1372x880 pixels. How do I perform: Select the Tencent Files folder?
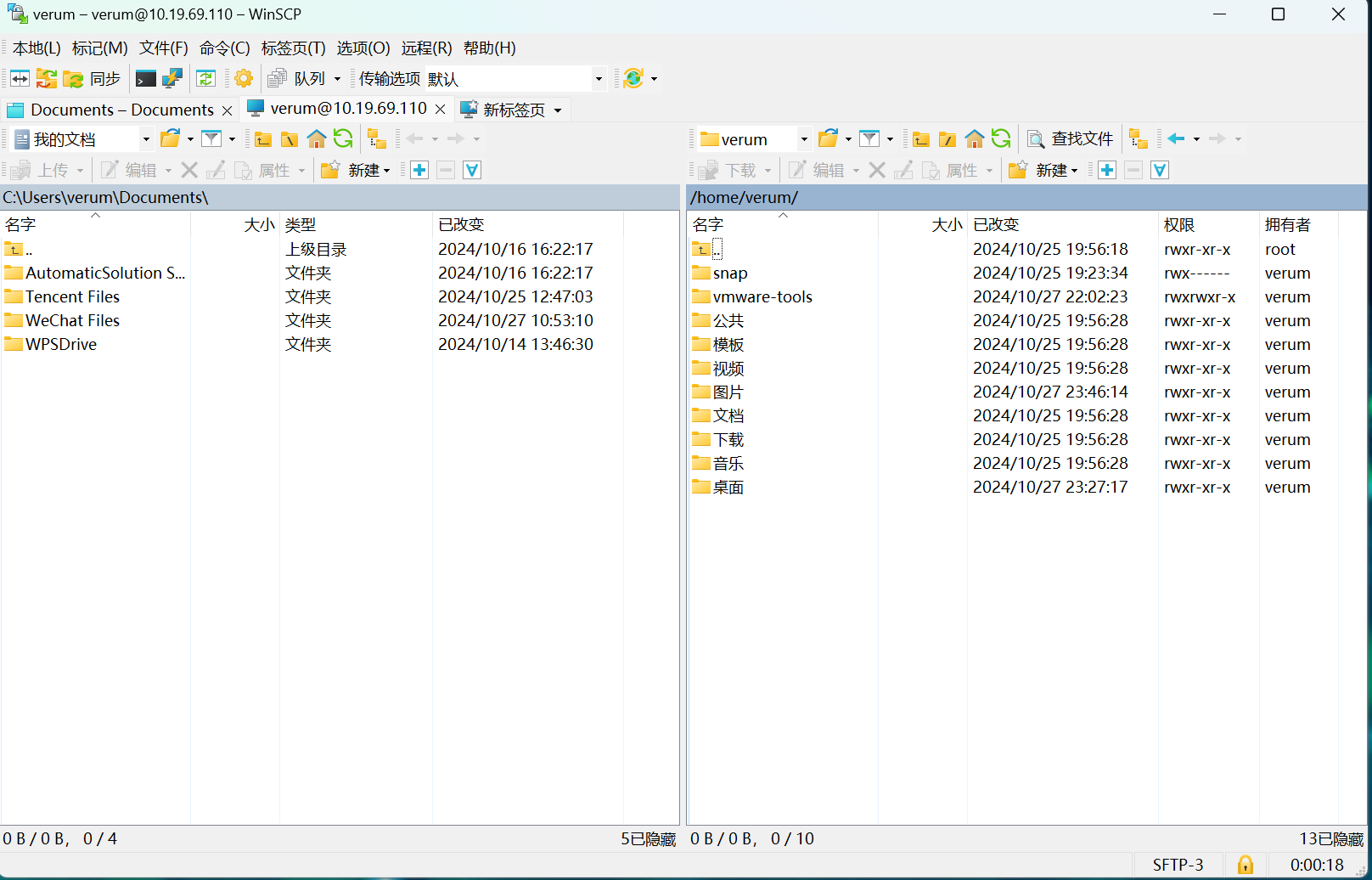72,296
